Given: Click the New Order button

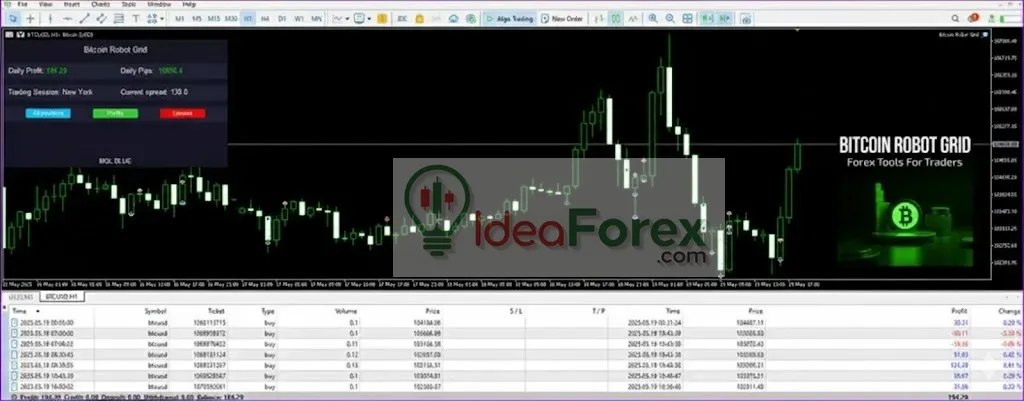Looking at the screenshot, I should (x=562, y=19).
